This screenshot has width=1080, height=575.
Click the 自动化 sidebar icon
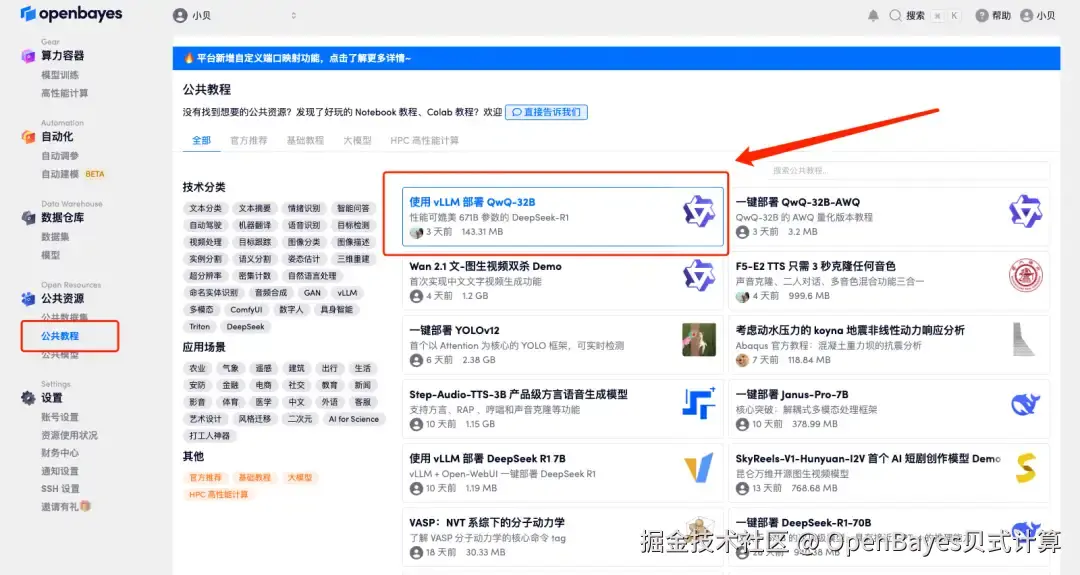(x=28, y=136)
